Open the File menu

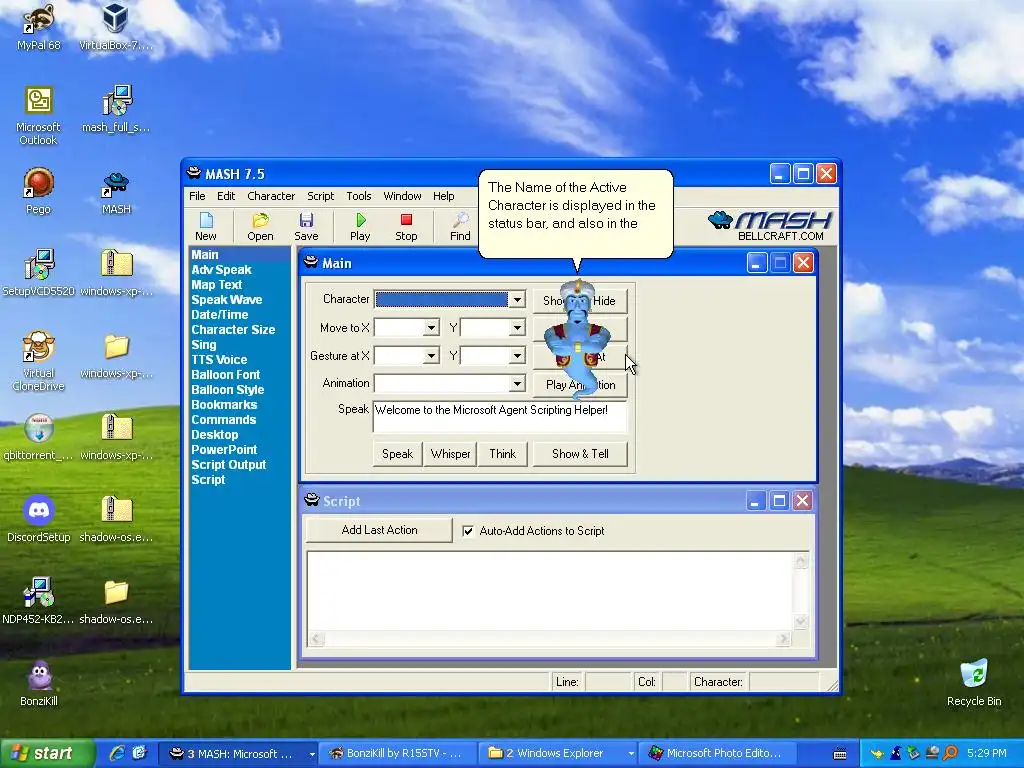197,196
